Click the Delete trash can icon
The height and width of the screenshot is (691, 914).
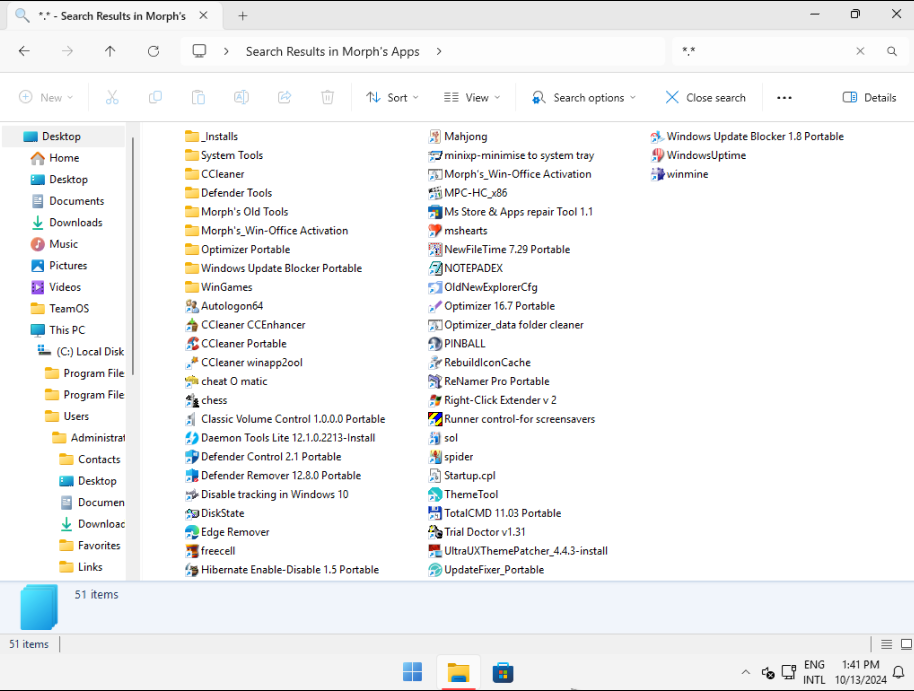point(328,97)
